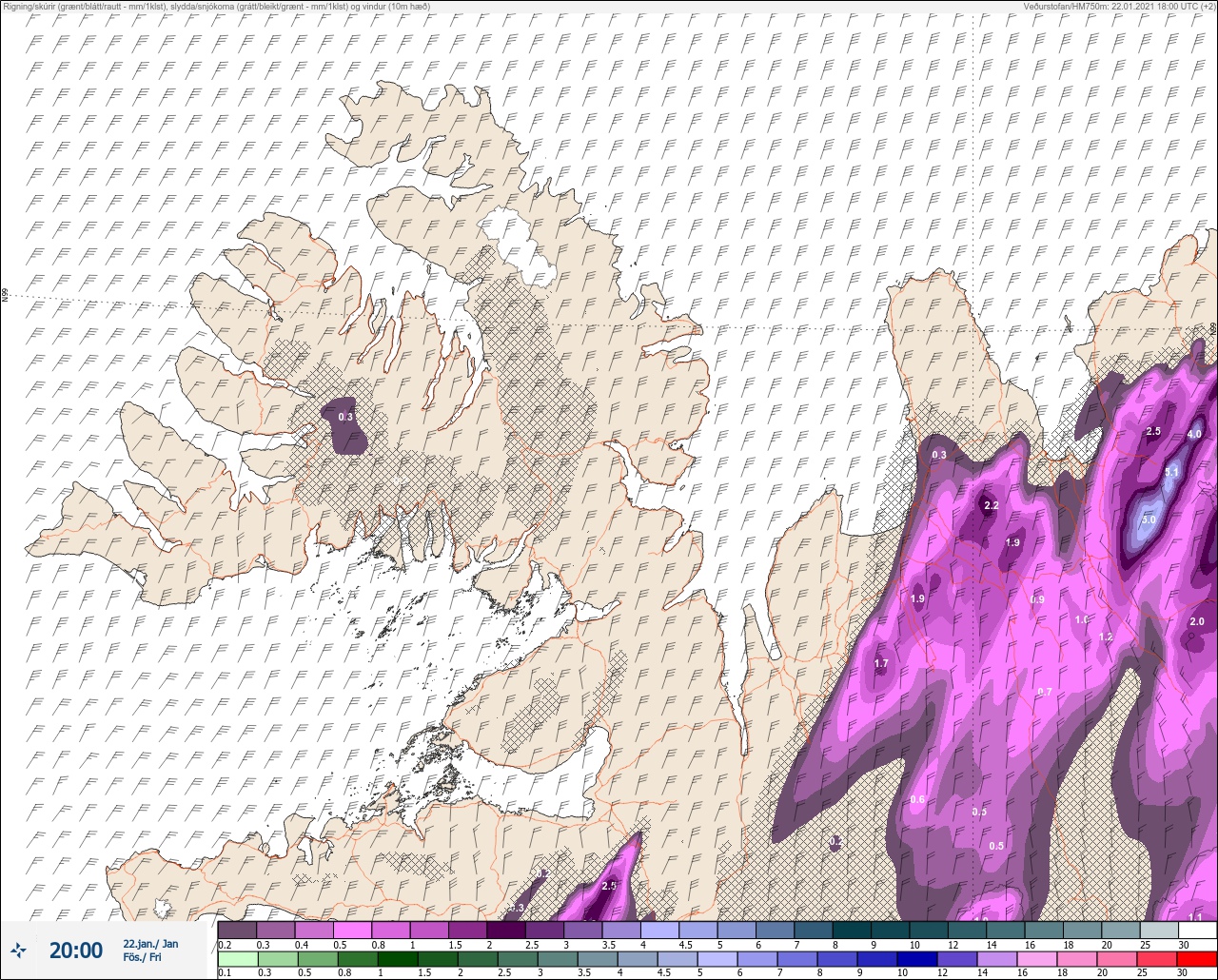1218x980 pixels.
Task: Select the 14 violet swatch in the rain legend row
Action: [x=997, y=959]
